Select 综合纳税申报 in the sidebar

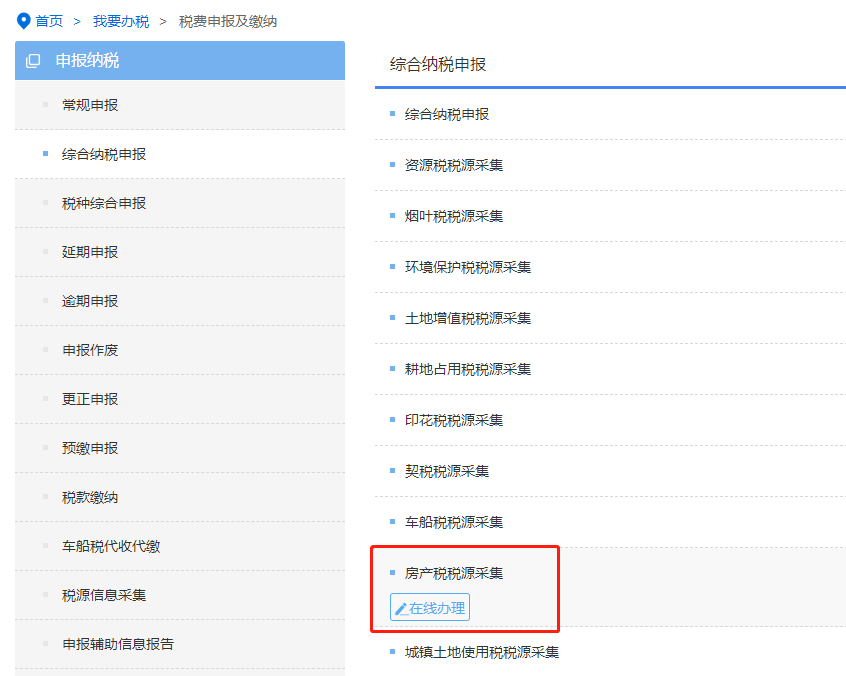coord(104,154)
